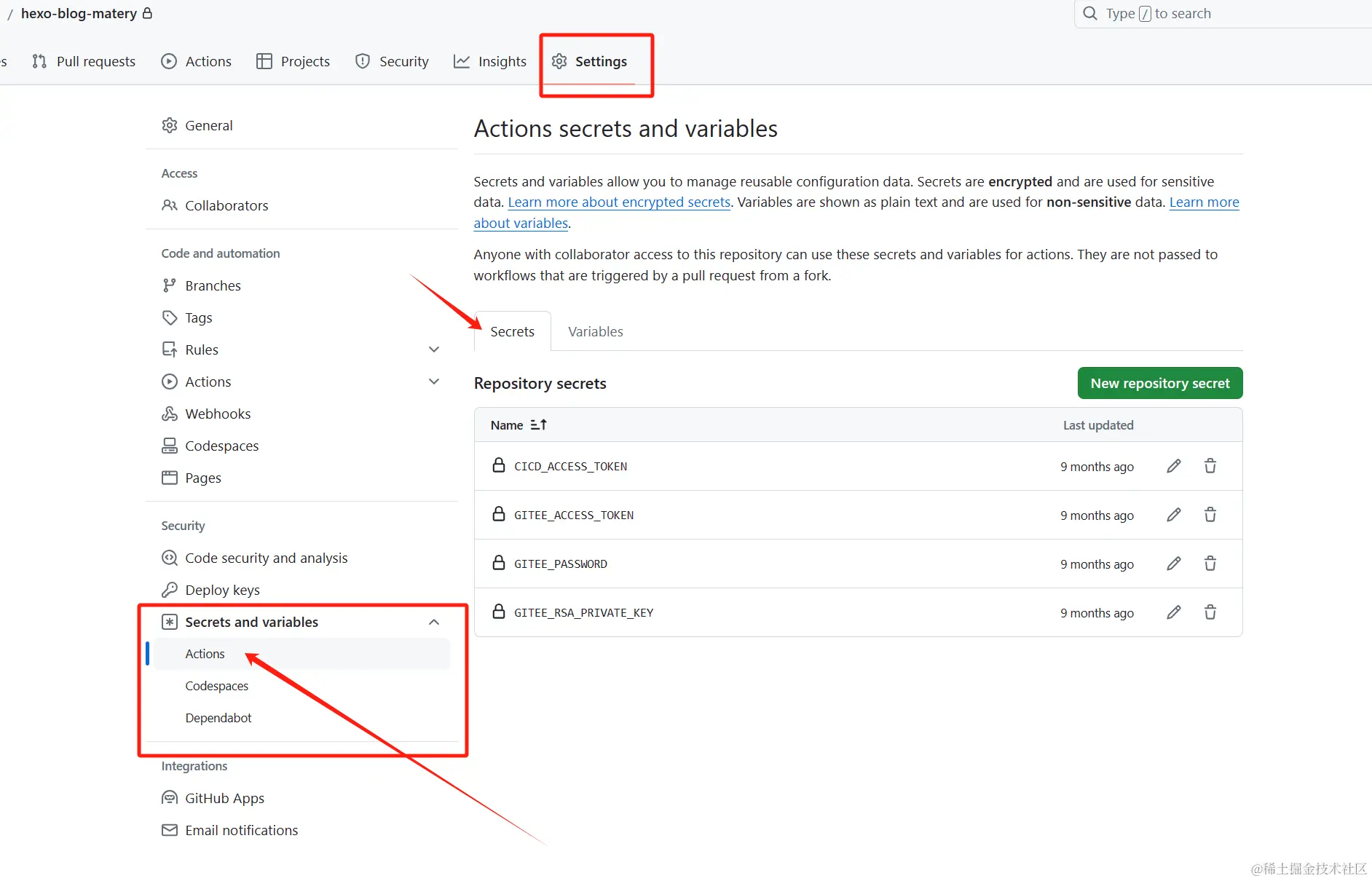The height and width of the screenshot is (881, 1372).
Task: Open Code security and analysis settings
Action: coord(266,558)
